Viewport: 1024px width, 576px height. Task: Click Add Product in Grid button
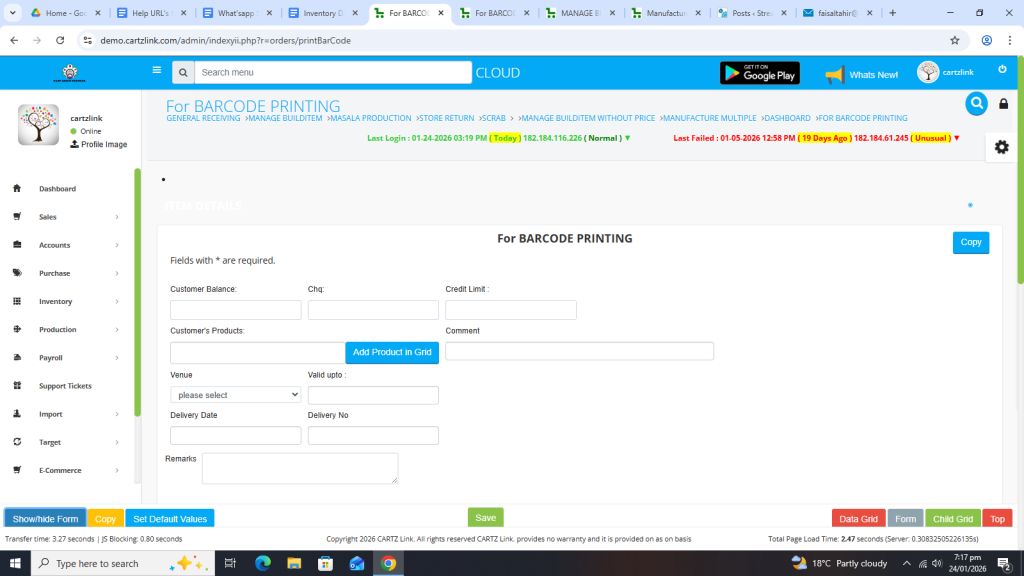coord(392,352)
